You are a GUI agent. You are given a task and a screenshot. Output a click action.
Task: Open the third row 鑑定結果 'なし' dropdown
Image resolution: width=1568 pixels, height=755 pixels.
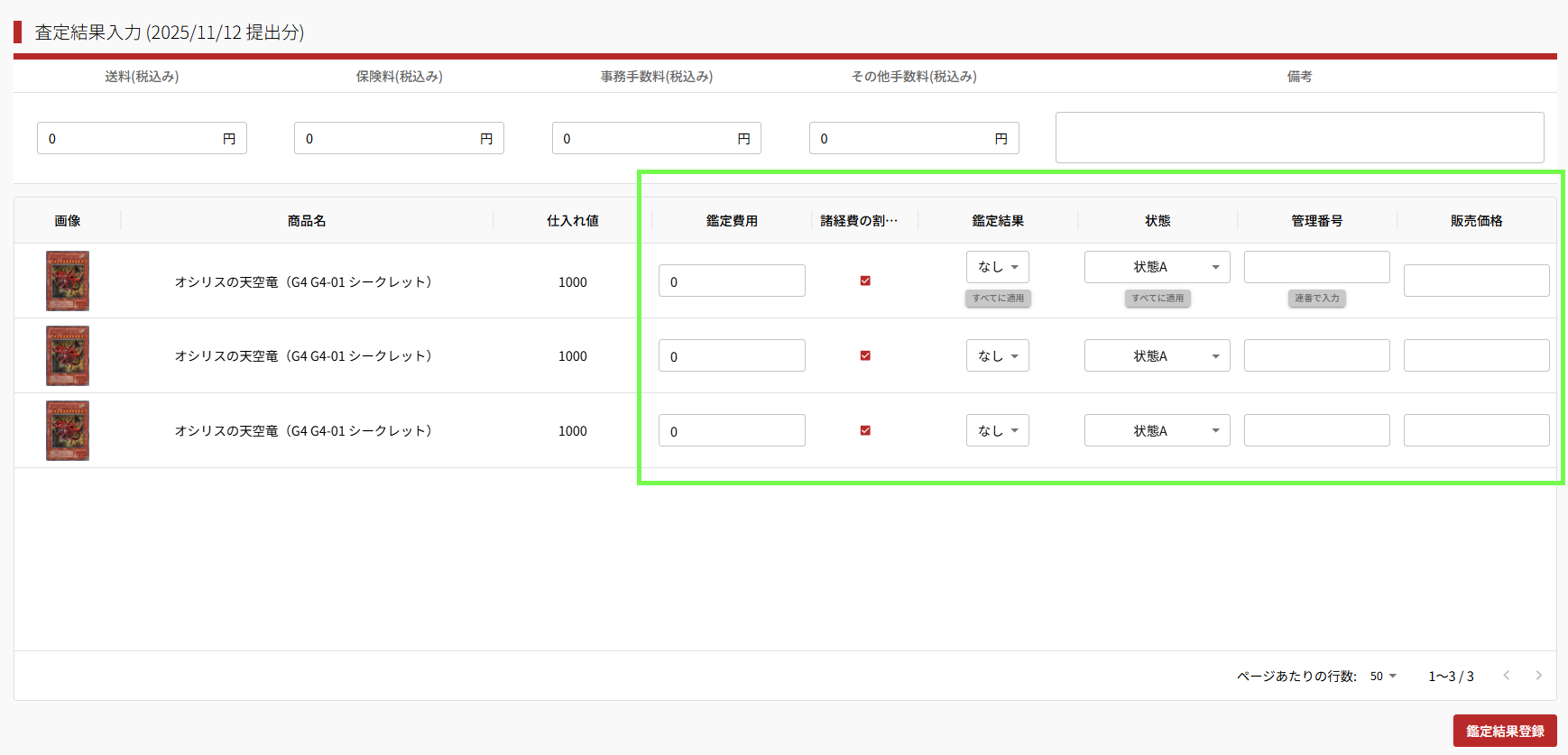997,430
